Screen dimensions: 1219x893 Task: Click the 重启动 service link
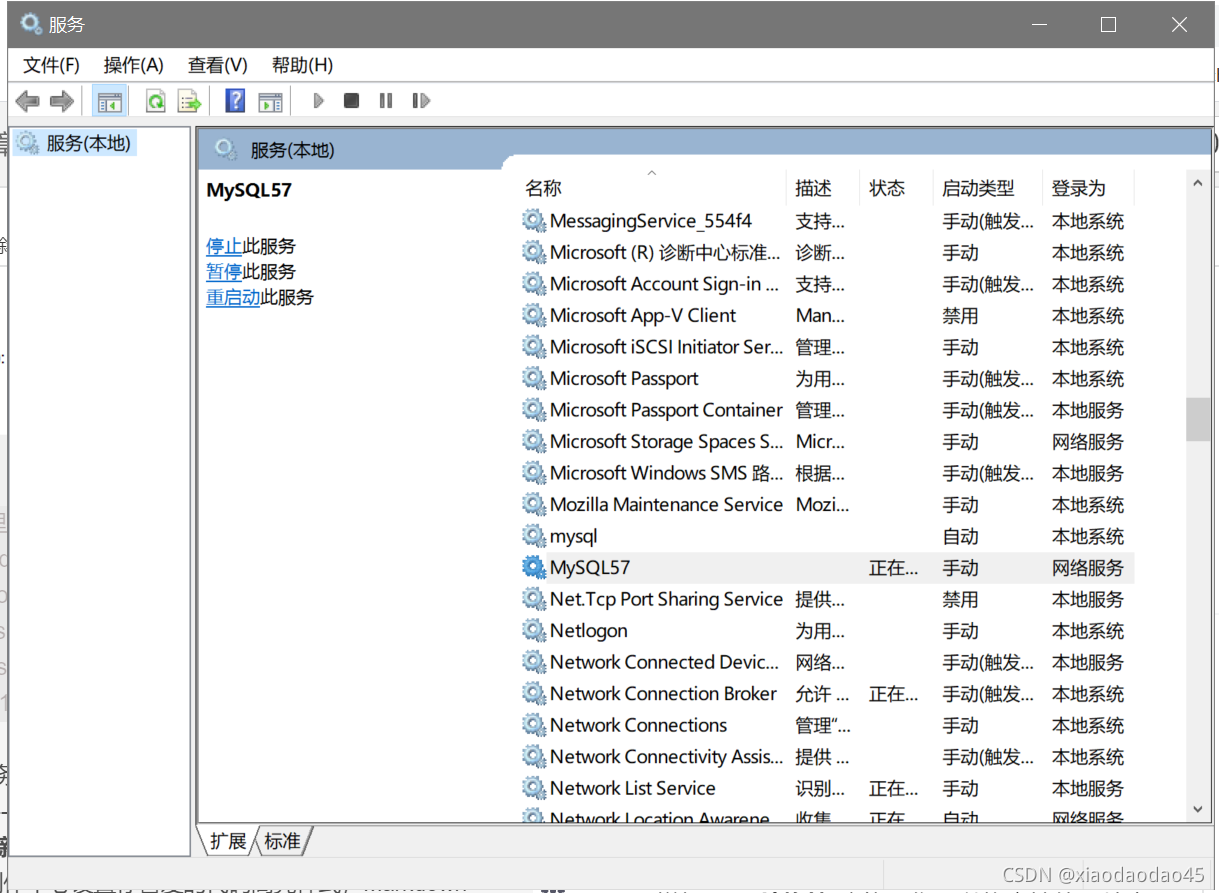(x=233, y=297)
